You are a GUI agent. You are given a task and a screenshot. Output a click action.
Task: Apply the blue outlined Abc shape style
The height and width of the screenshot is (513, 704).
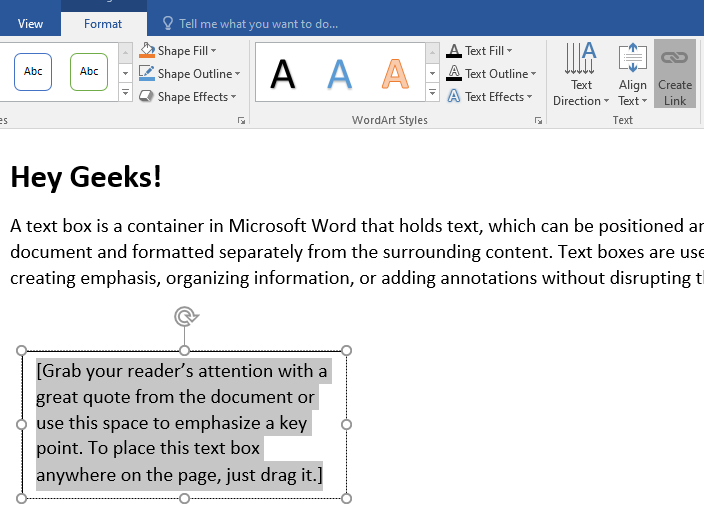click(33, 71)
